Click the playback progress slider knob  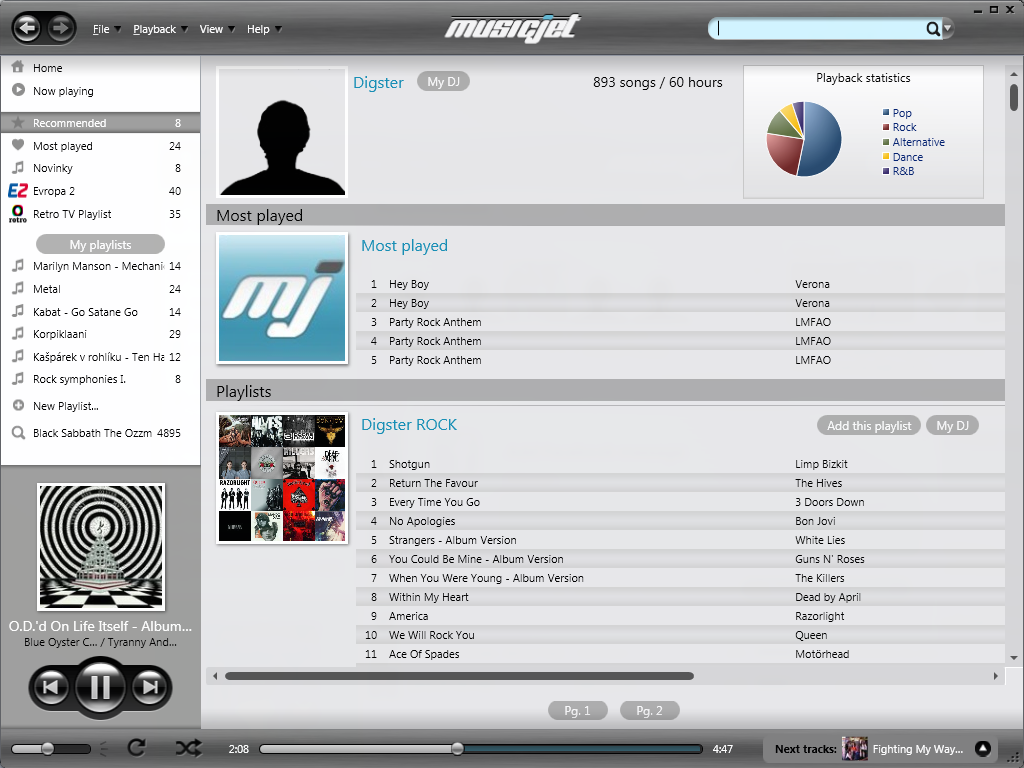click(x=457, y=748)
